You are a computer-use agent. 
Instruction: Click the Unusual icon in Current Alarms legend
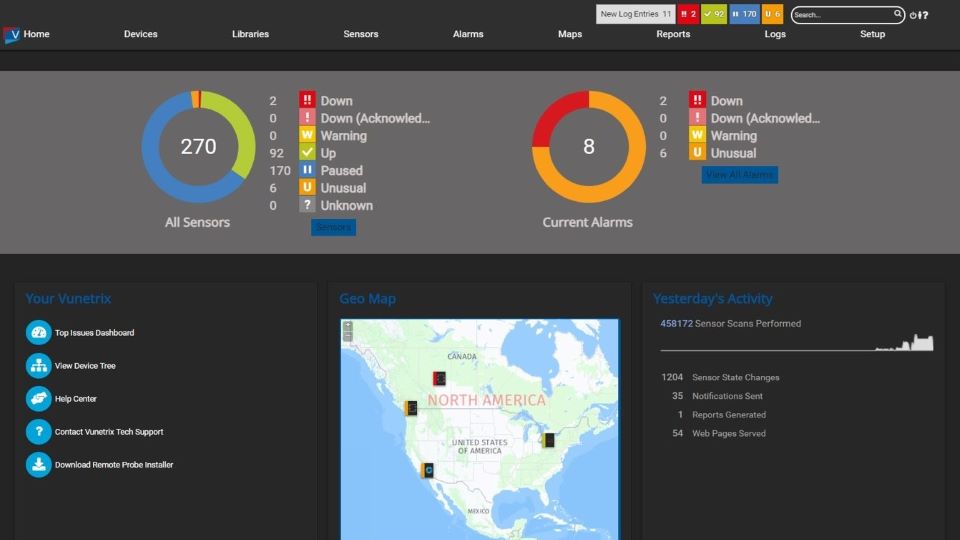(x=697, y=152)
